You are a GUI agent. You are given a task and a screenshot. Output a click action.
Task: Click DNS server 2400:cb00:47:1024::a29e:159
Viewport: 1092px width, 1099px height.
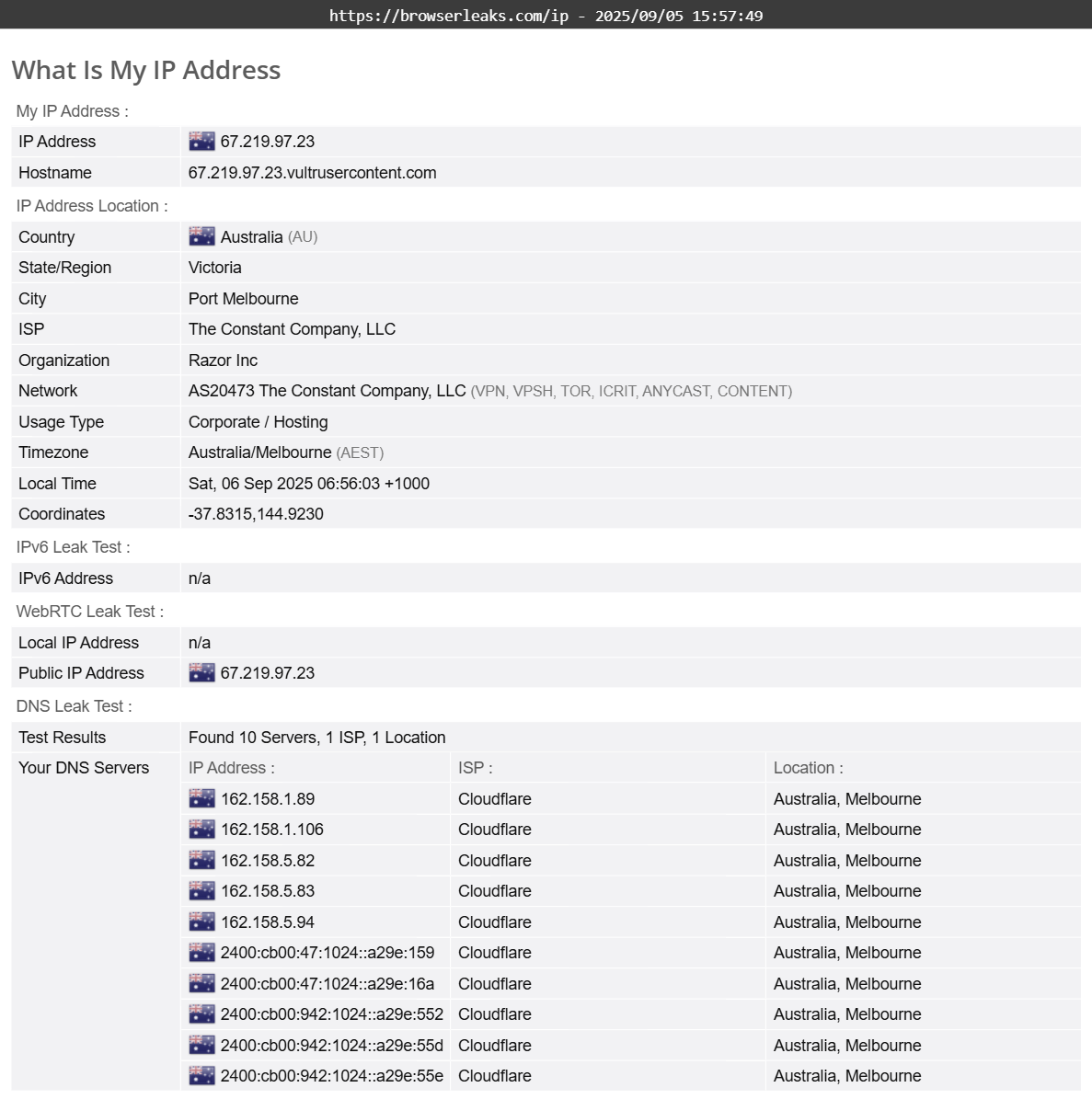pyautogui.click(x=328, y=953)
